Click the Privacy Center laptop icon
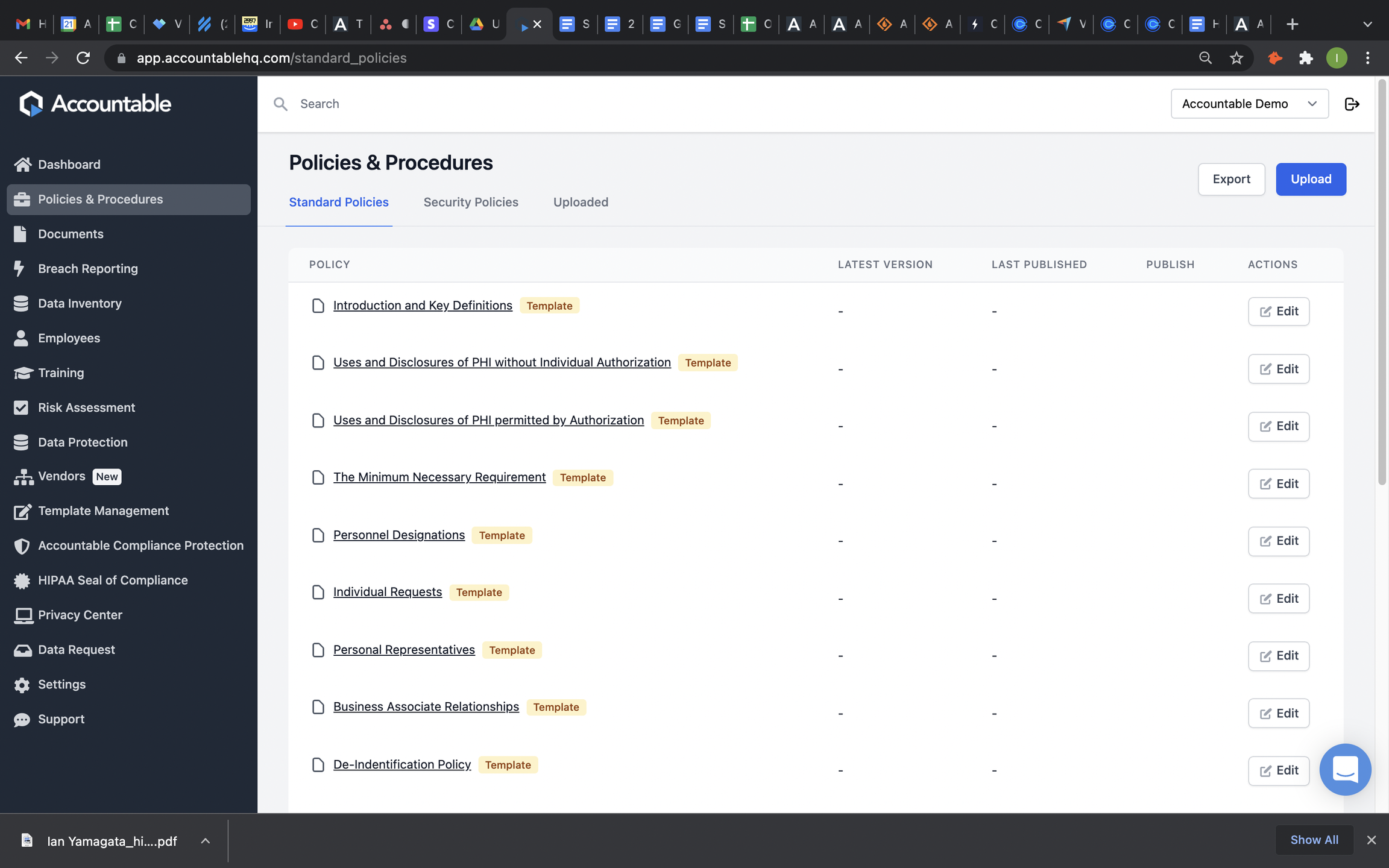This screenshot has height=868, width=1389. click(24, 615)
